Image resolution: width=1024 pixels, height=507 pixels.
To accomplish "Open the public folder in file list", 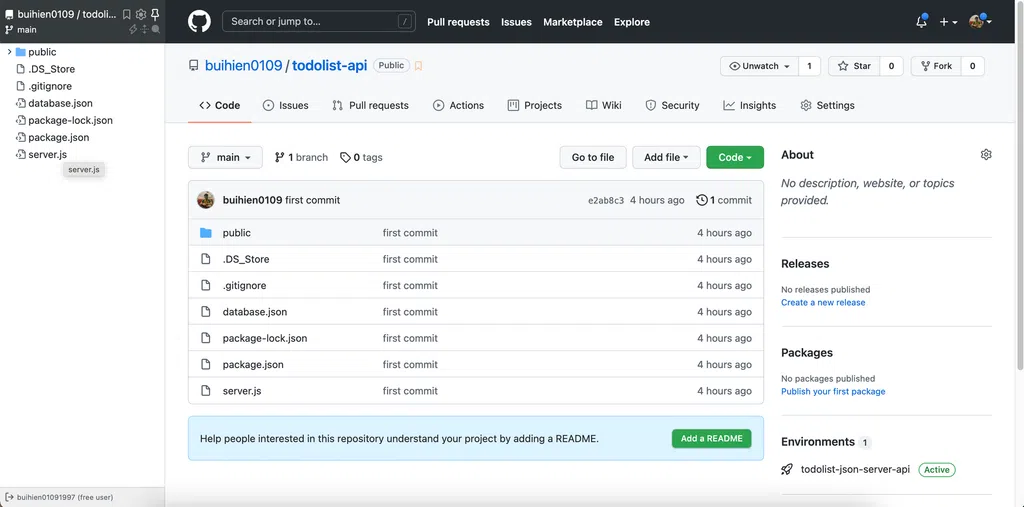I will point(236,233).
